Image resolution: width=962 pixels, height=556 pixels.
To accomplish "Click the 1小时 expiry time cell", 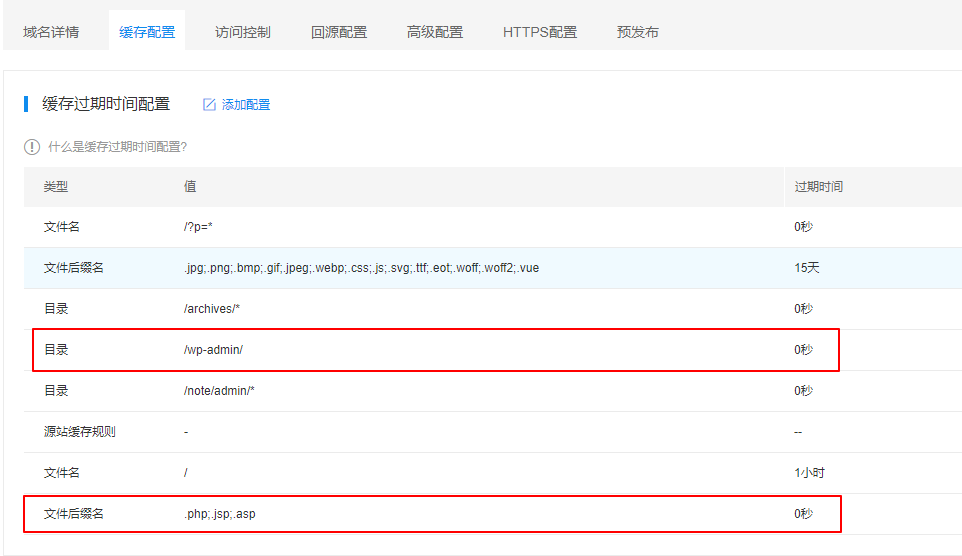I will point(809,473).
